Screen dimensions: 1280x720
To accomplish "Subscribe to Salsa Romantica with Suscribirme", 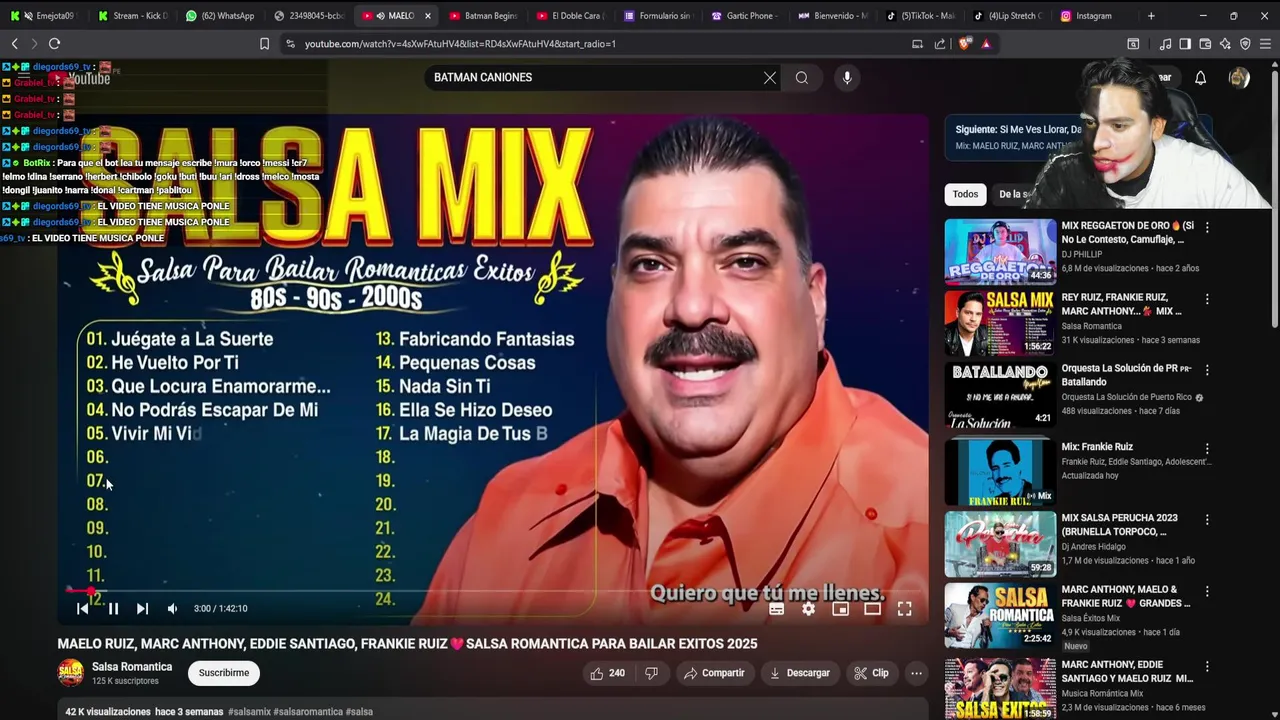I will [x=224, y=673].
